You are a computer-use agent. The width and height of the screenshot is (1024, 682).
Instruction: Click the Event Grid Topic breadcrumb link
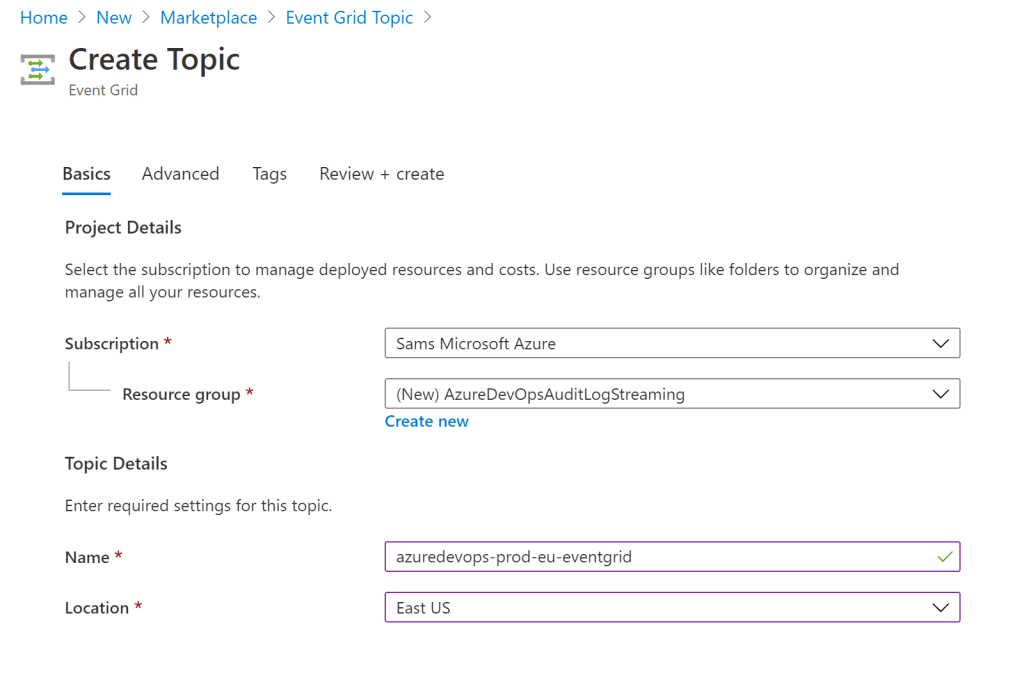(349, 18)
